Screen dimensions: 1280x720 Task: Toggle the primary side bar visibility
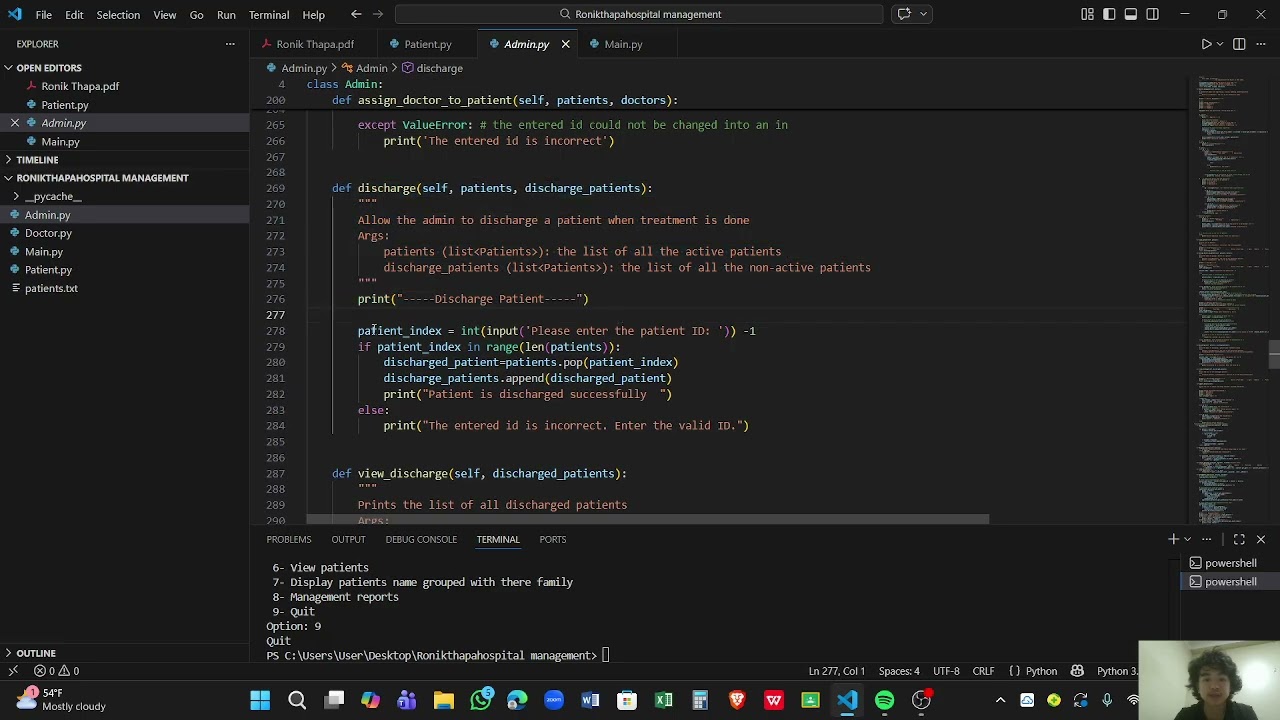[x=1109, y=14]
